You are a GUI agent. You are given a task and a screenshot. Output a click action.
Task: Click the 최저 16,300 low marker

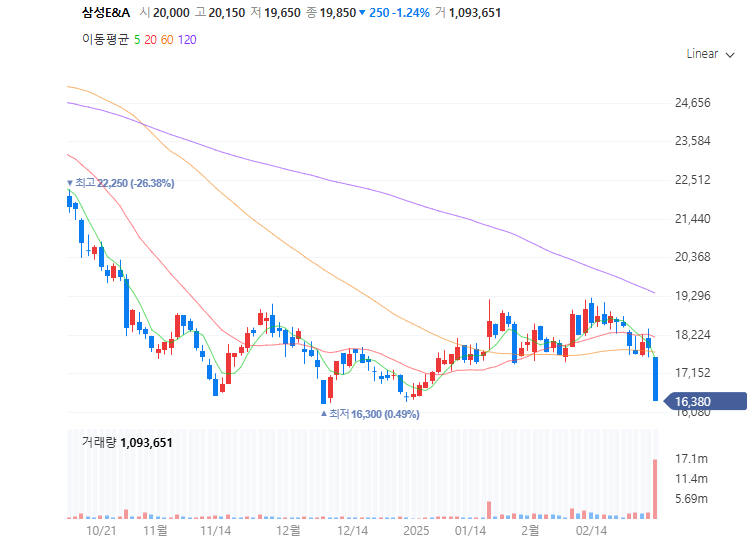tap(370, 414)
